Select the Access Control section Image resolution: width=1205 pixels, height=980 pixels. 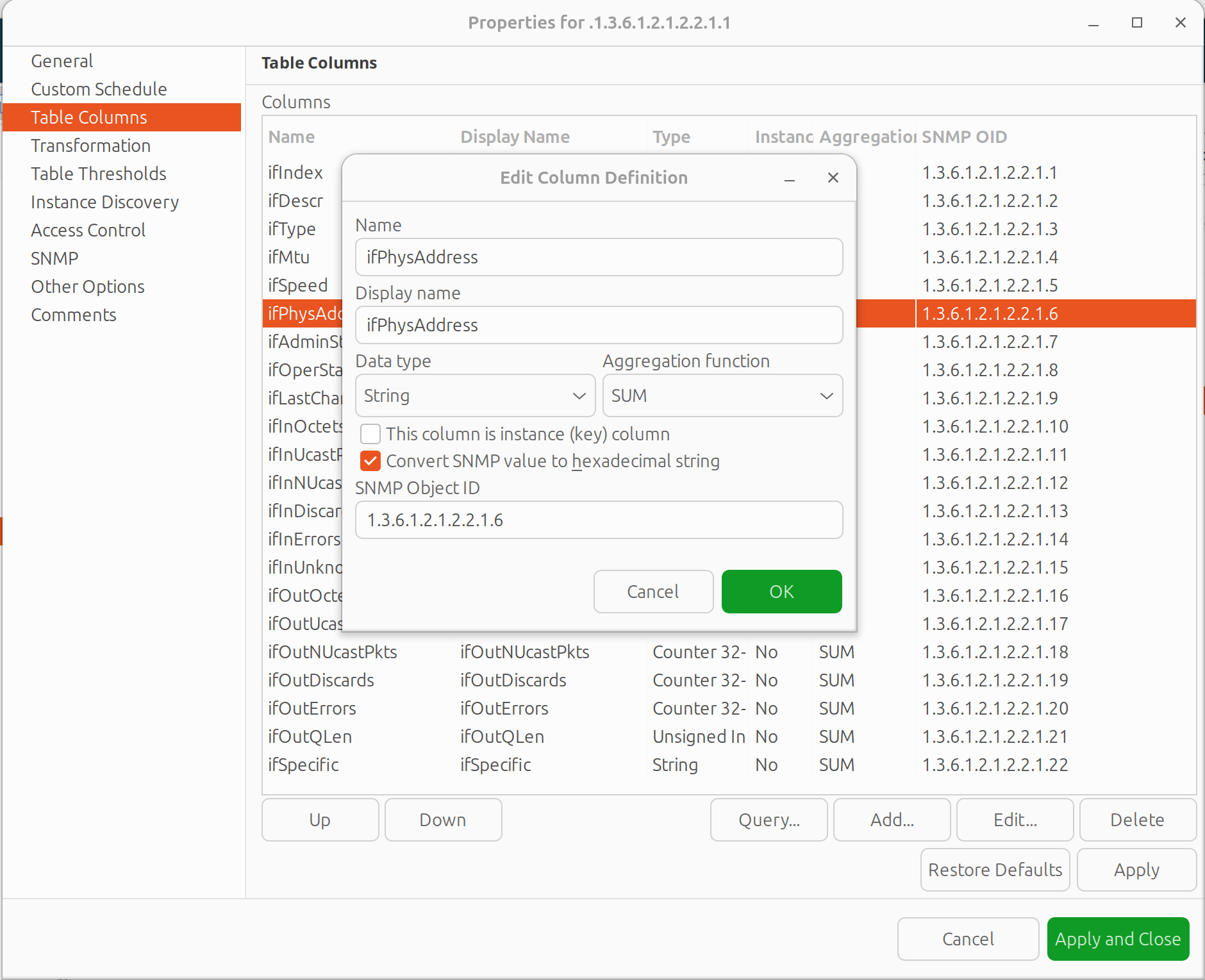coord(88,230)
